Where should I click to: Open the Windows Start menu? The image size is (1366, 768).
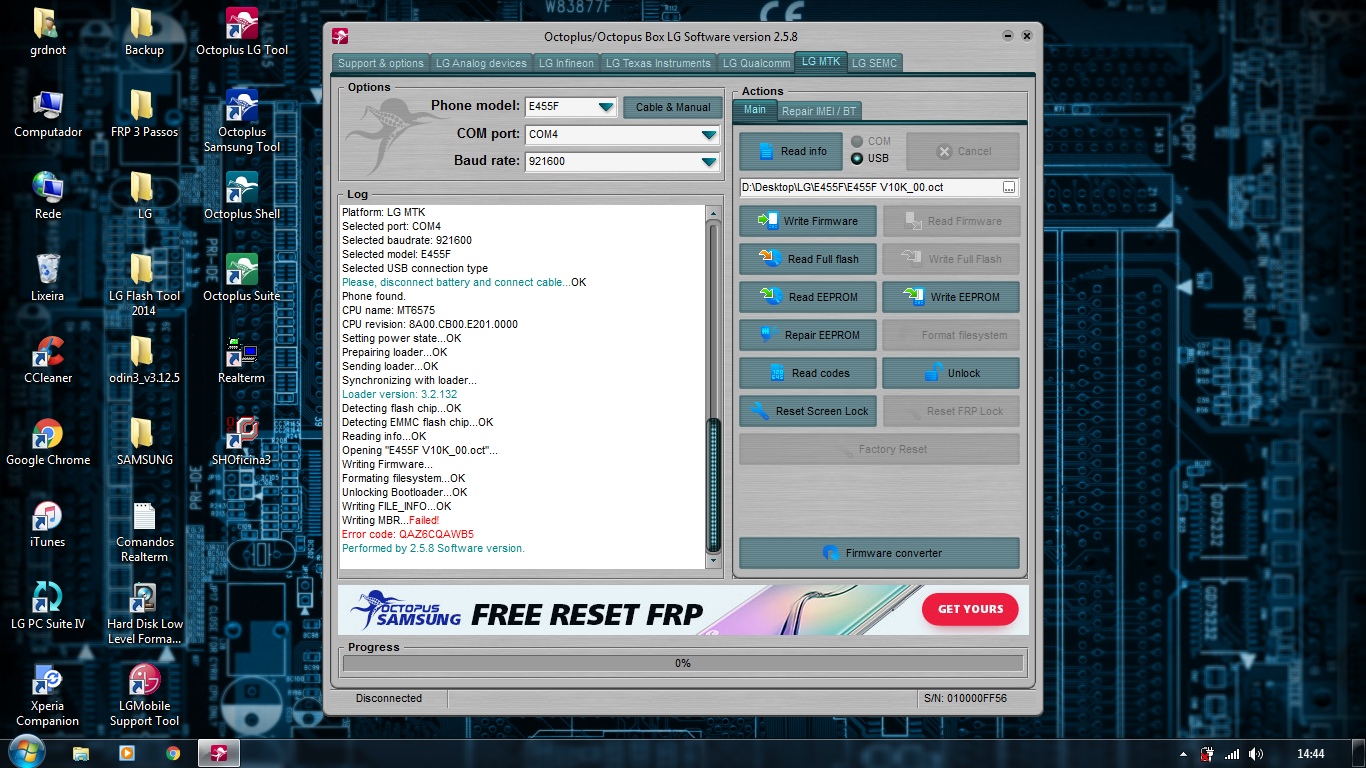[x=25, y=751]
